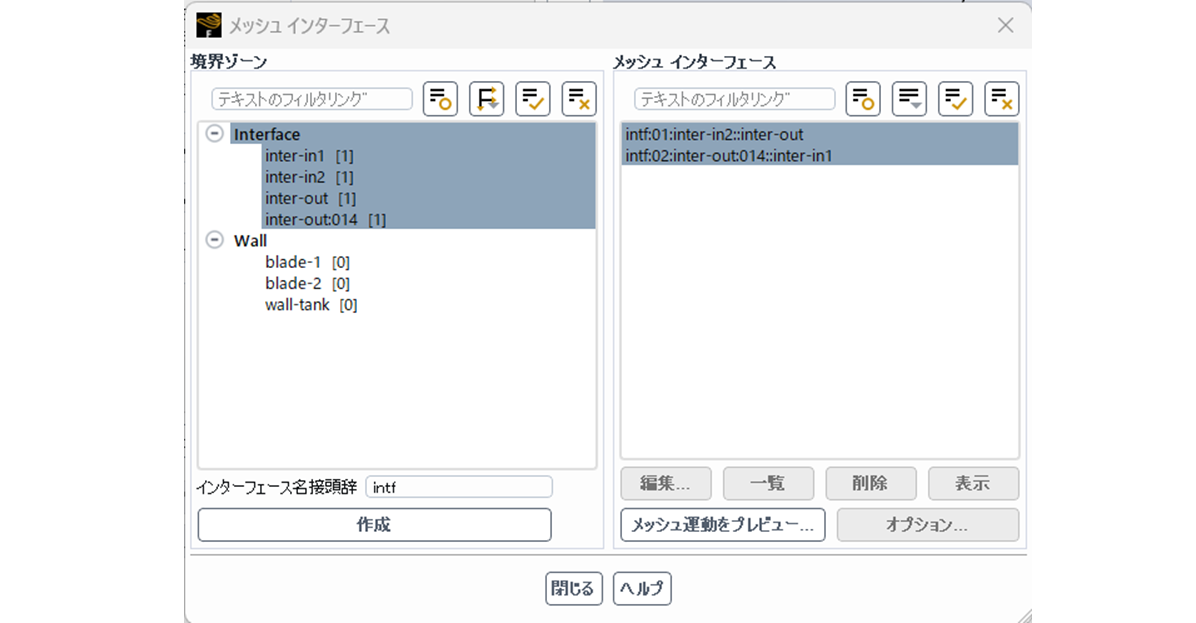The image size is (1196, 623).
Task: Collapse the Interface tree group
Action: (x=214, y=134)
